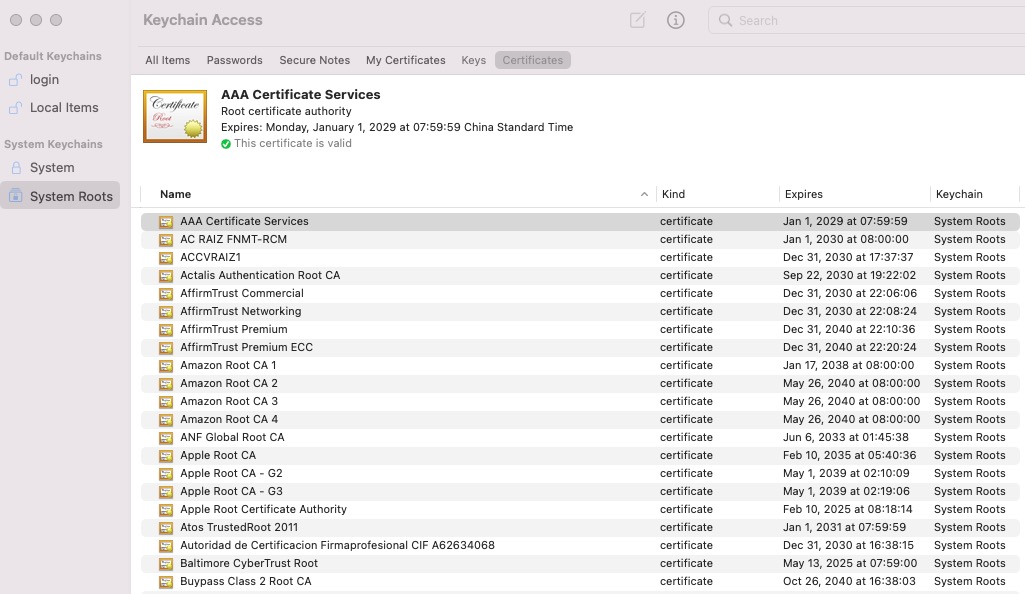Sort the list by Expires column
Viewport: 1025px width, 594px height.
click(x=803, y=194)
